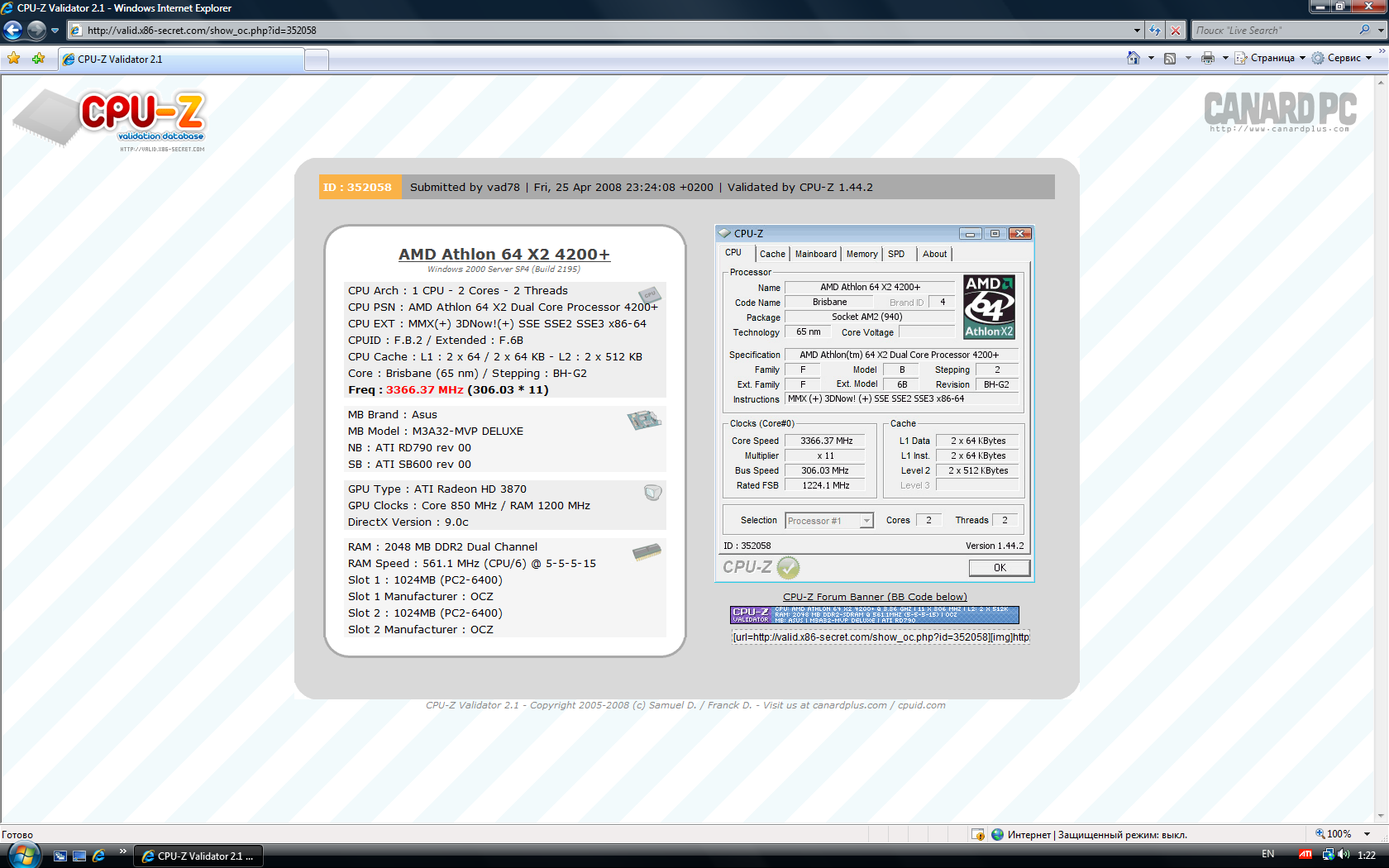1389x868 pixels.
Task: Stop loading with the red X icon
Action: coord(1176,31)
